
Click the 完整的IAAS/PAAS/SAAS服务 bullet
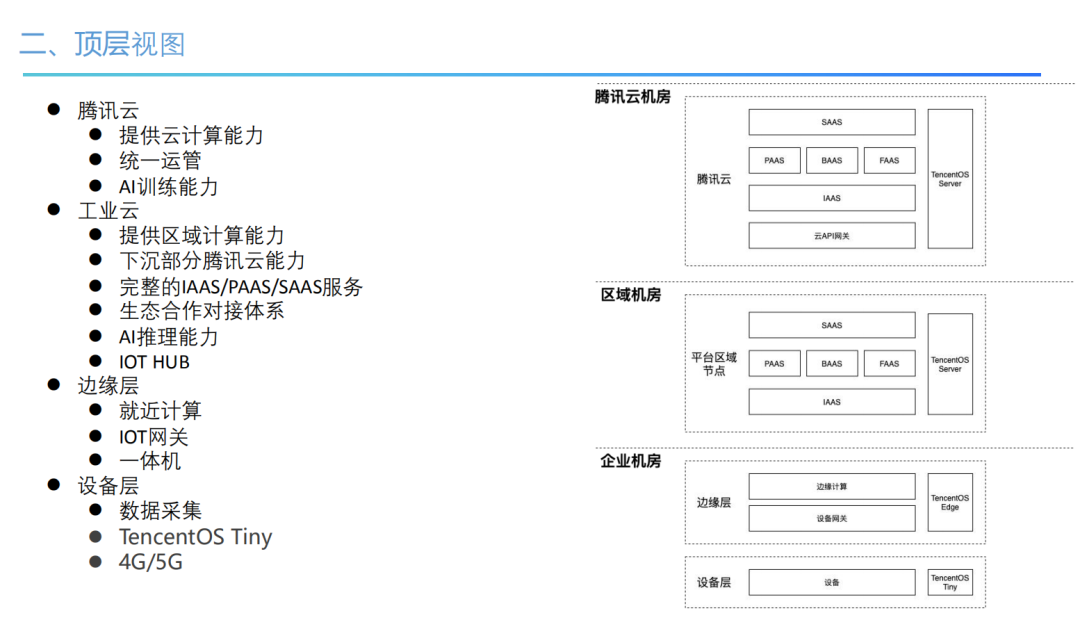[240, 287]
